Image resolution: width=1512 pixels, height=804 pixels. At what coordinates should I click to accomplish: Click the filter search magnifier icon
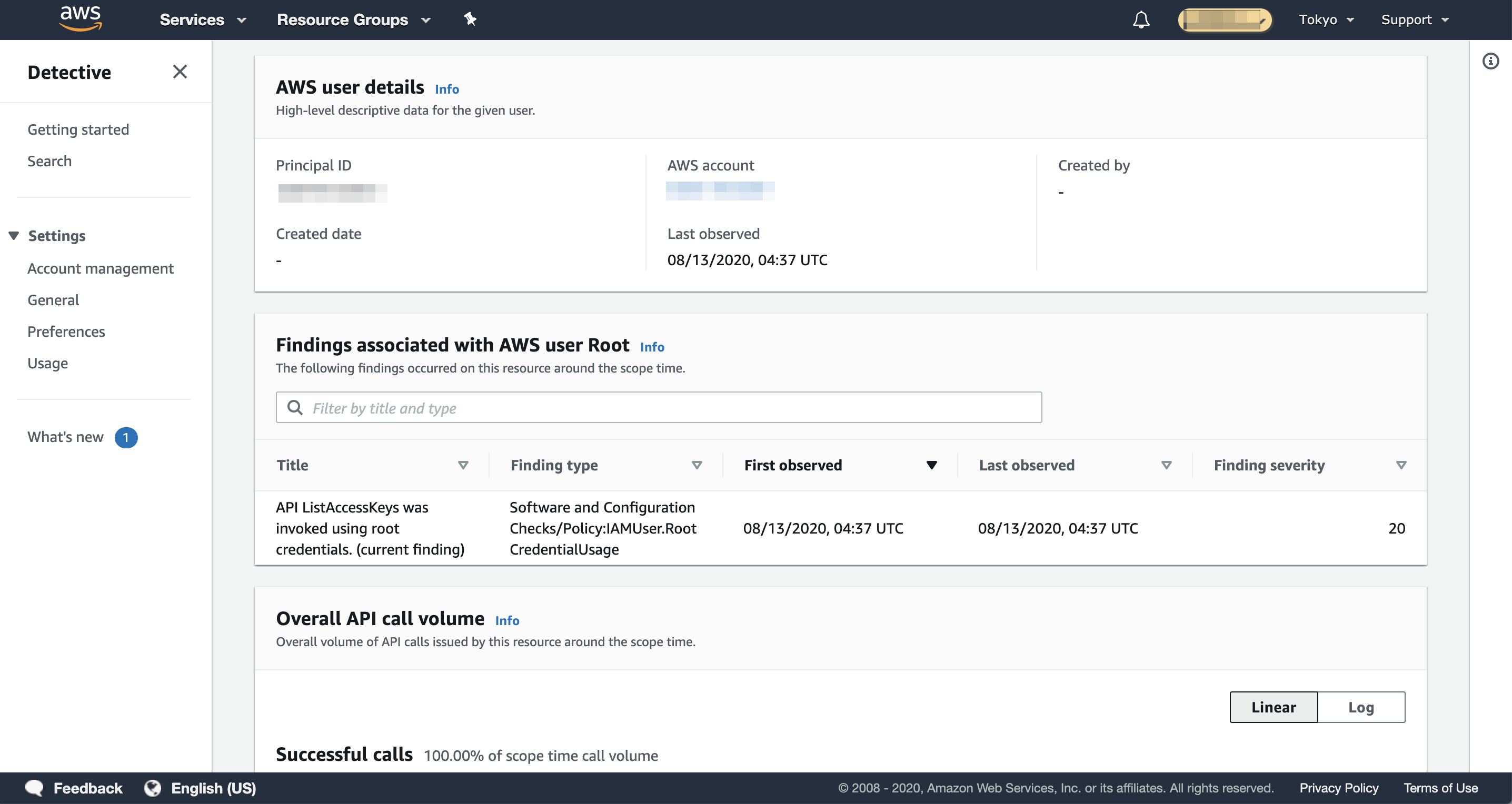[x=295, y=408]
